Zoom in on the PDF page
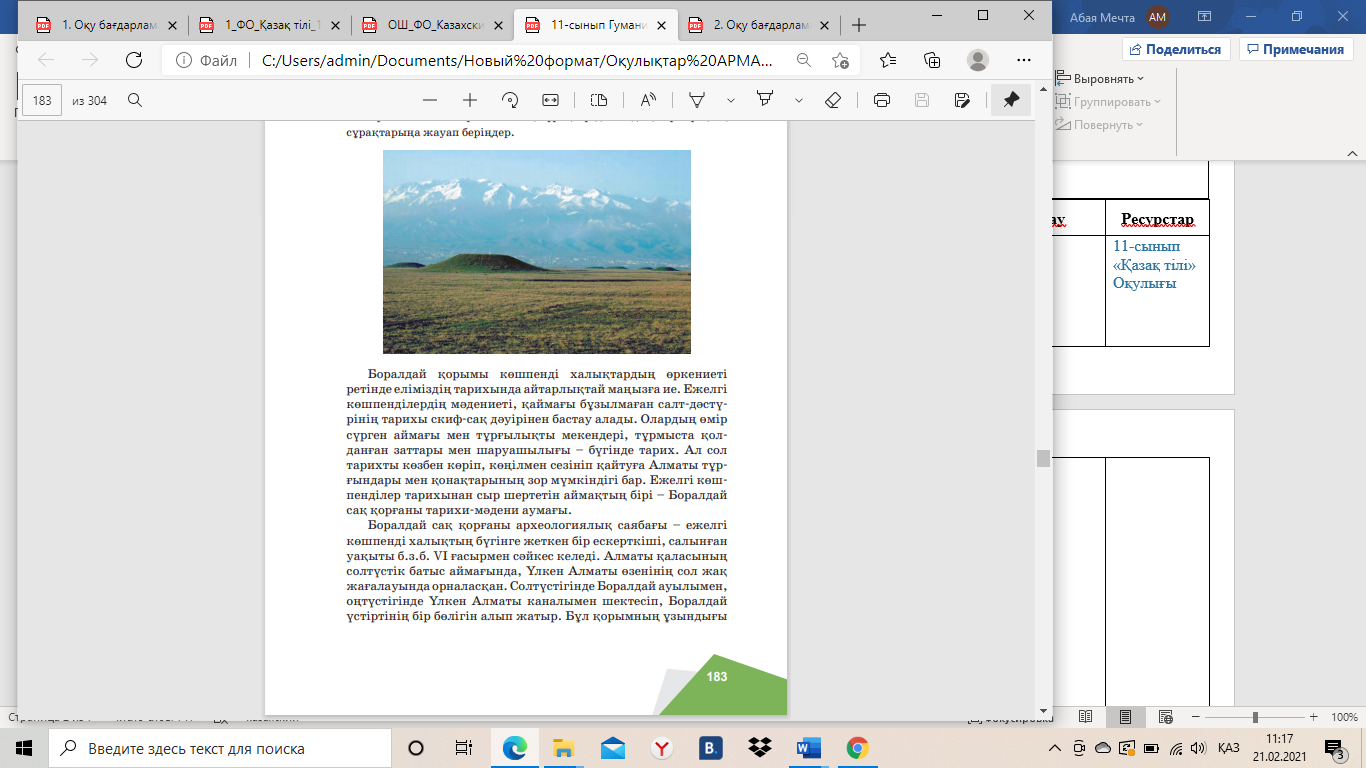Viewport: 1366px width, 768px height. click(470, 100)
